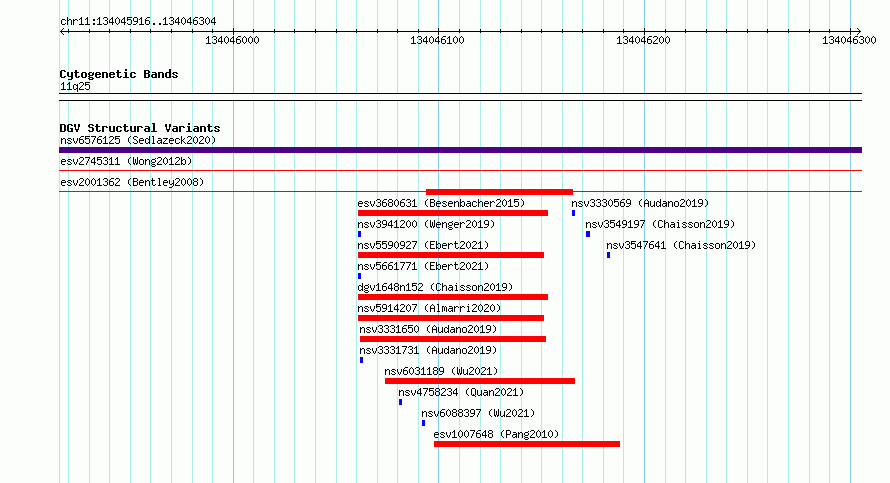890x483 pixels.
Task: Click the nsv3549197 (Chaisson2019) label
Action: click(660, 224)
